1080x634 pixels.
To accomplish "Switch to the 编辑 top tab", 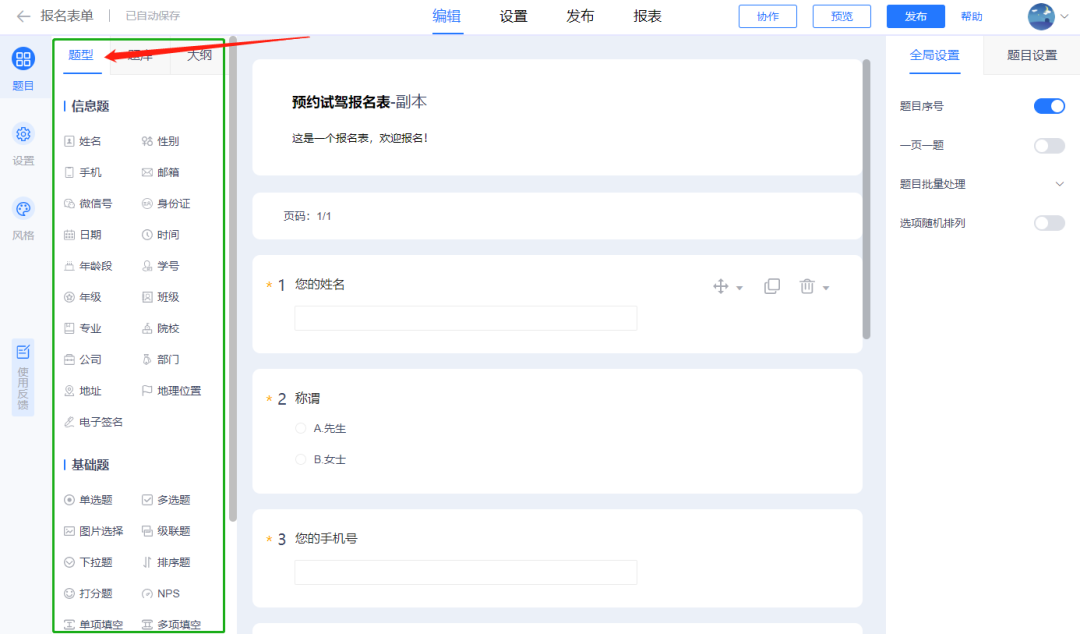I will click(446, 16).
